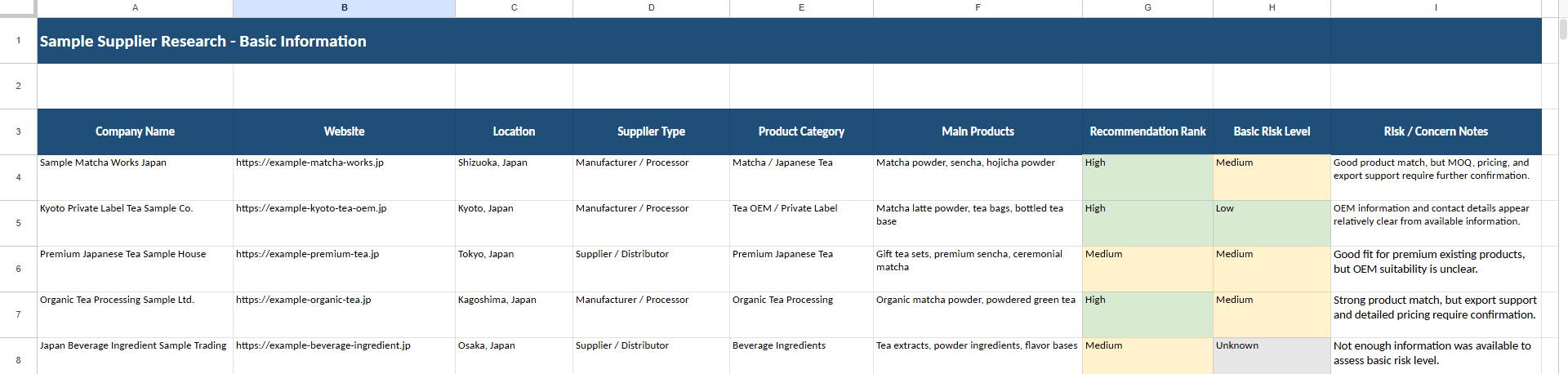Open the example-kyoto-tea-oem.jp link

(311, 208)
